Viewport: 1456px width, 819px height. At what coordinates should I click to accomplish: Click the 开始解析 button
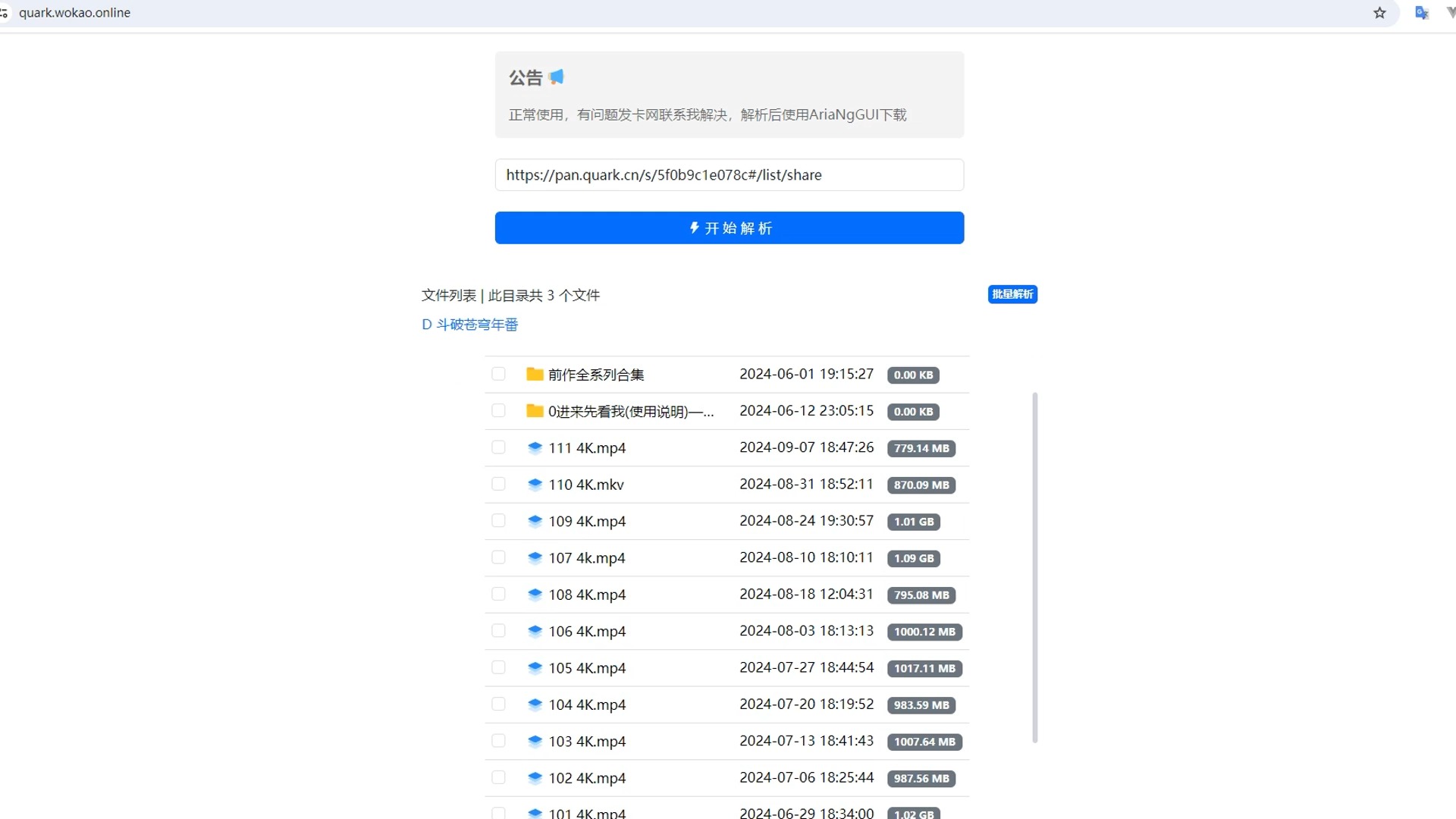coord(730,227)
